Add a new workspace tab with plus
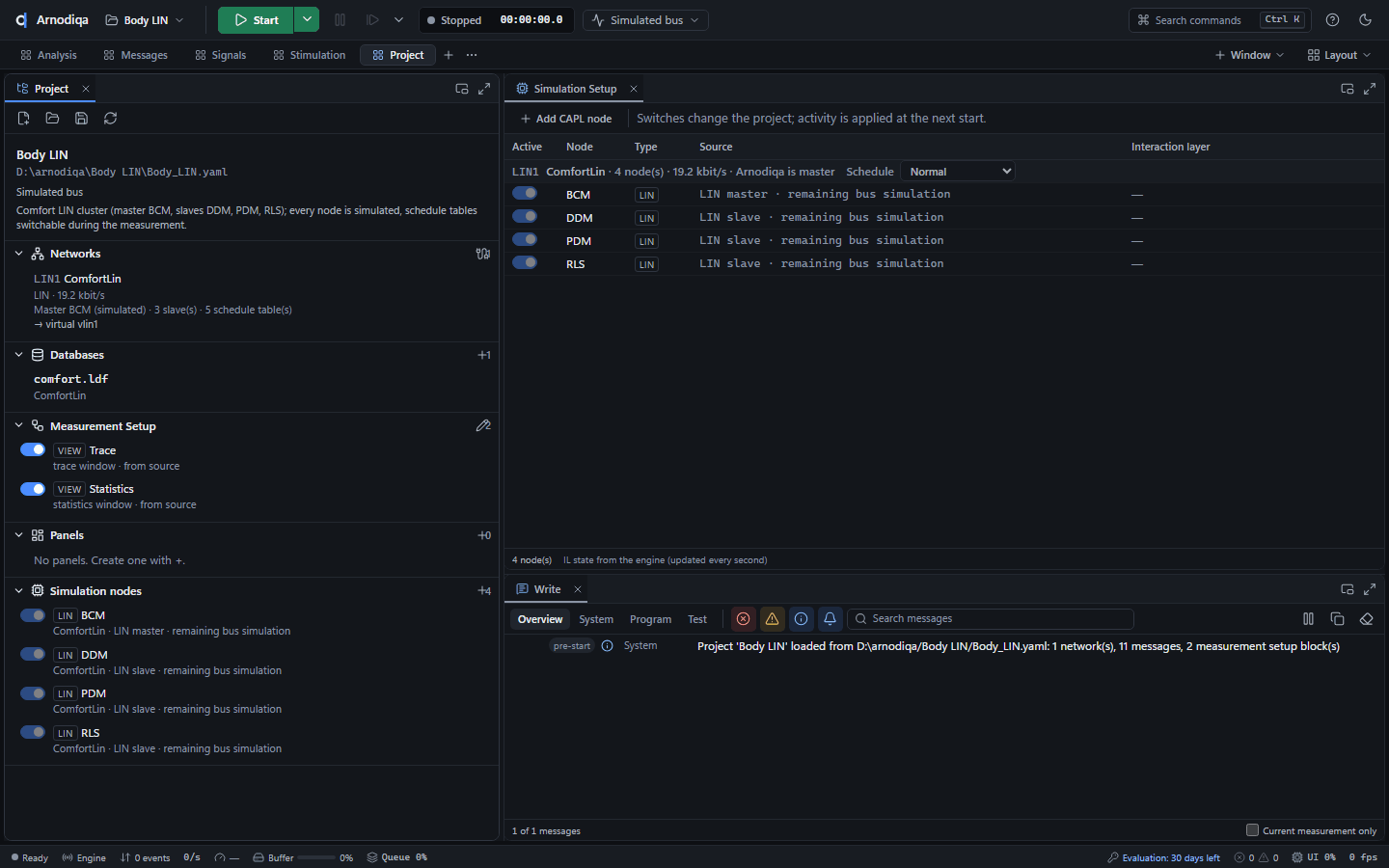1389x868 pixels. (449, 55)
